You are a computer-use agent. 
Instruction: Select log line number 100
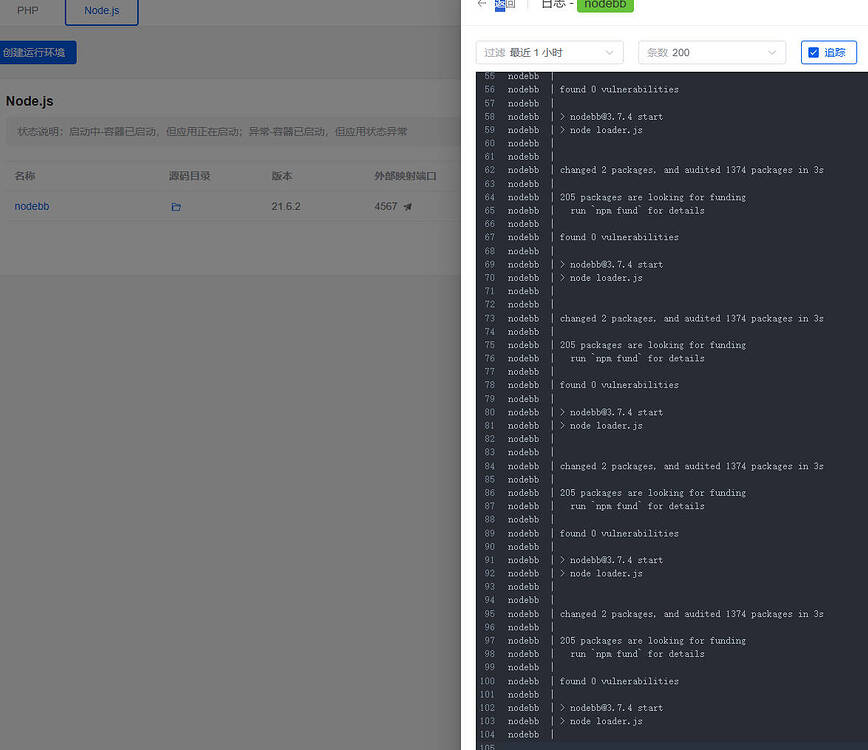488,681
